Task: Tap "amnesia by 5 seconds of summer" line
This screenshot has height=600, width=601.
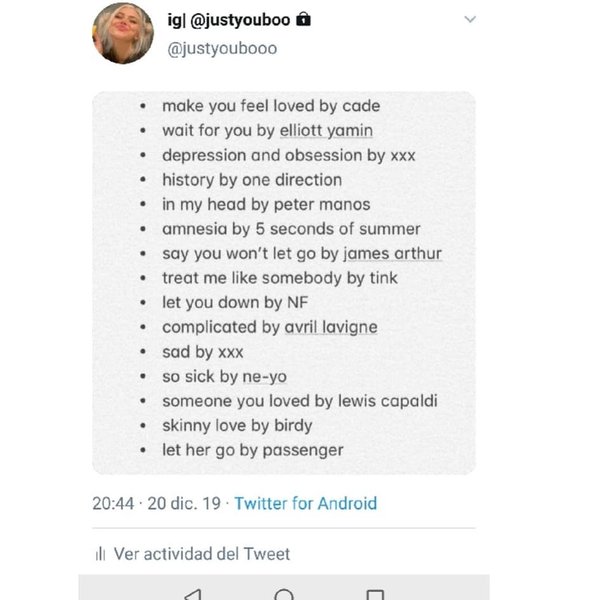Action: 291,229
